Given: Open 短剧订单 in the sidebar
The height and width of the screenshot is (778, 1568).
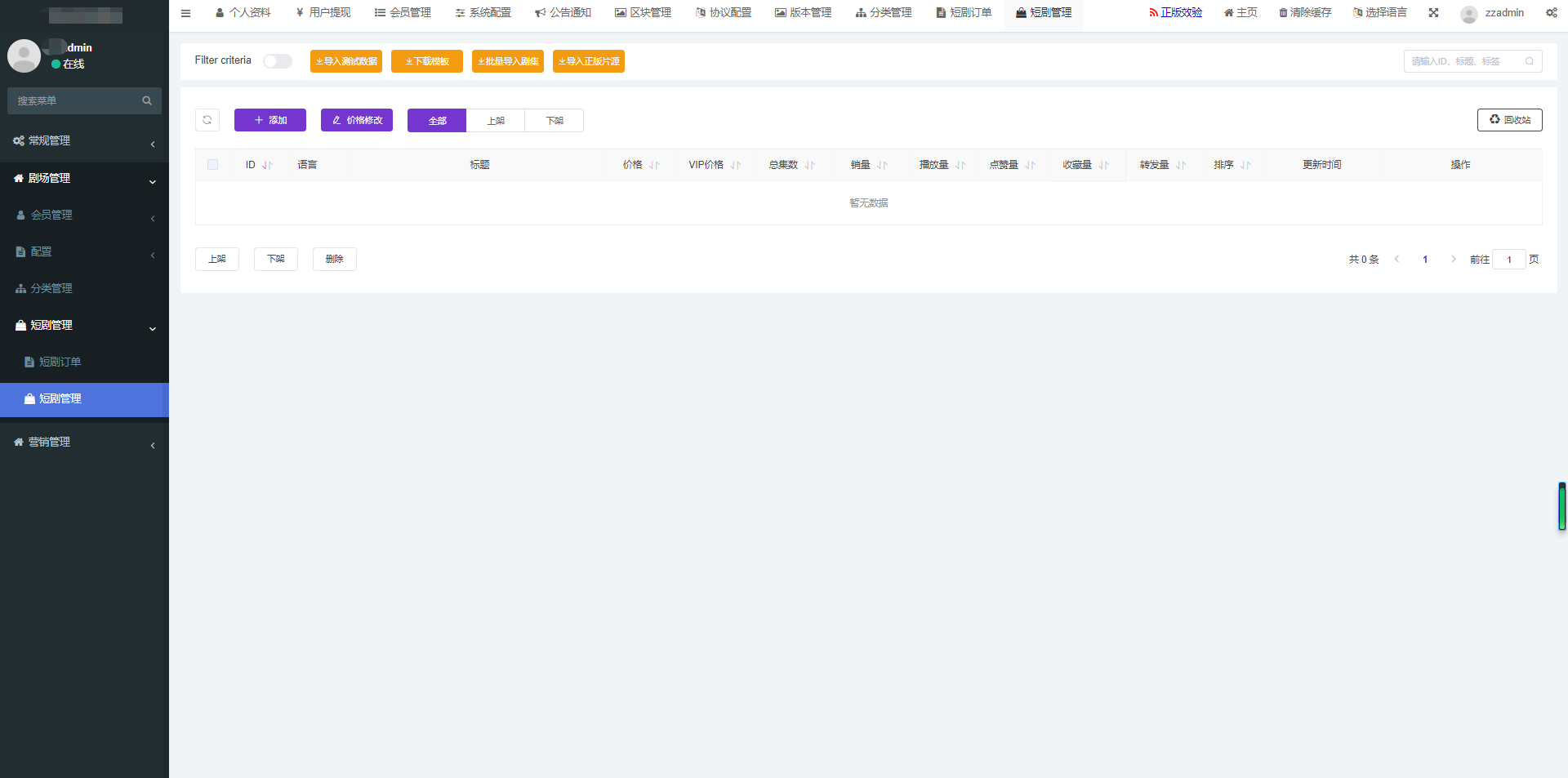Looking at the screenshot, I should (60, 362).
